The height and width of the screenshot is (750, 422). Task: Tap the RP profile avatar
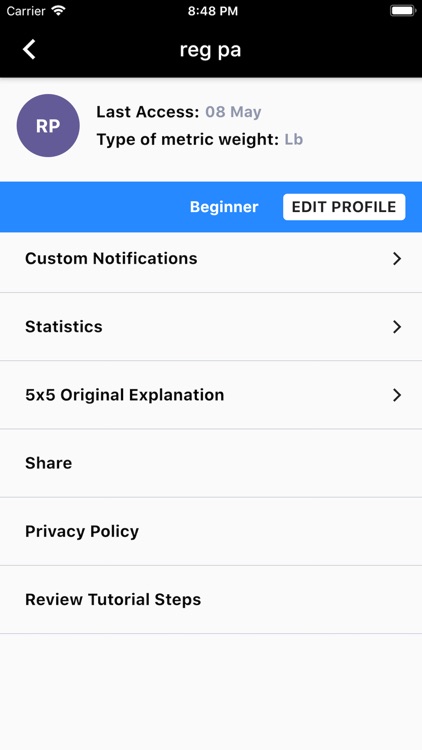pos(48,125)
